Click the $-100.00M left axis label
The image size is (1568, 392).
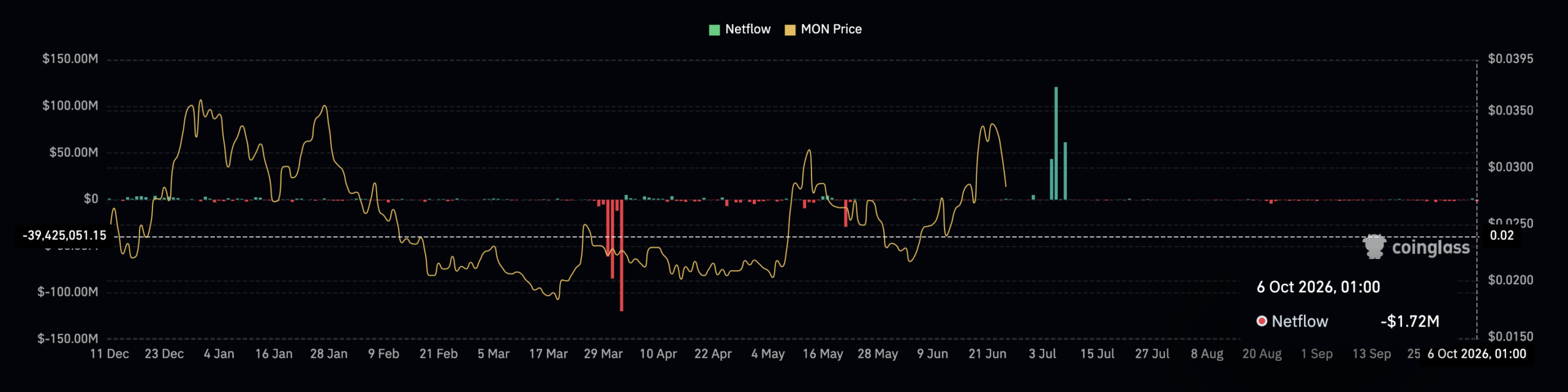coord(67,292)
